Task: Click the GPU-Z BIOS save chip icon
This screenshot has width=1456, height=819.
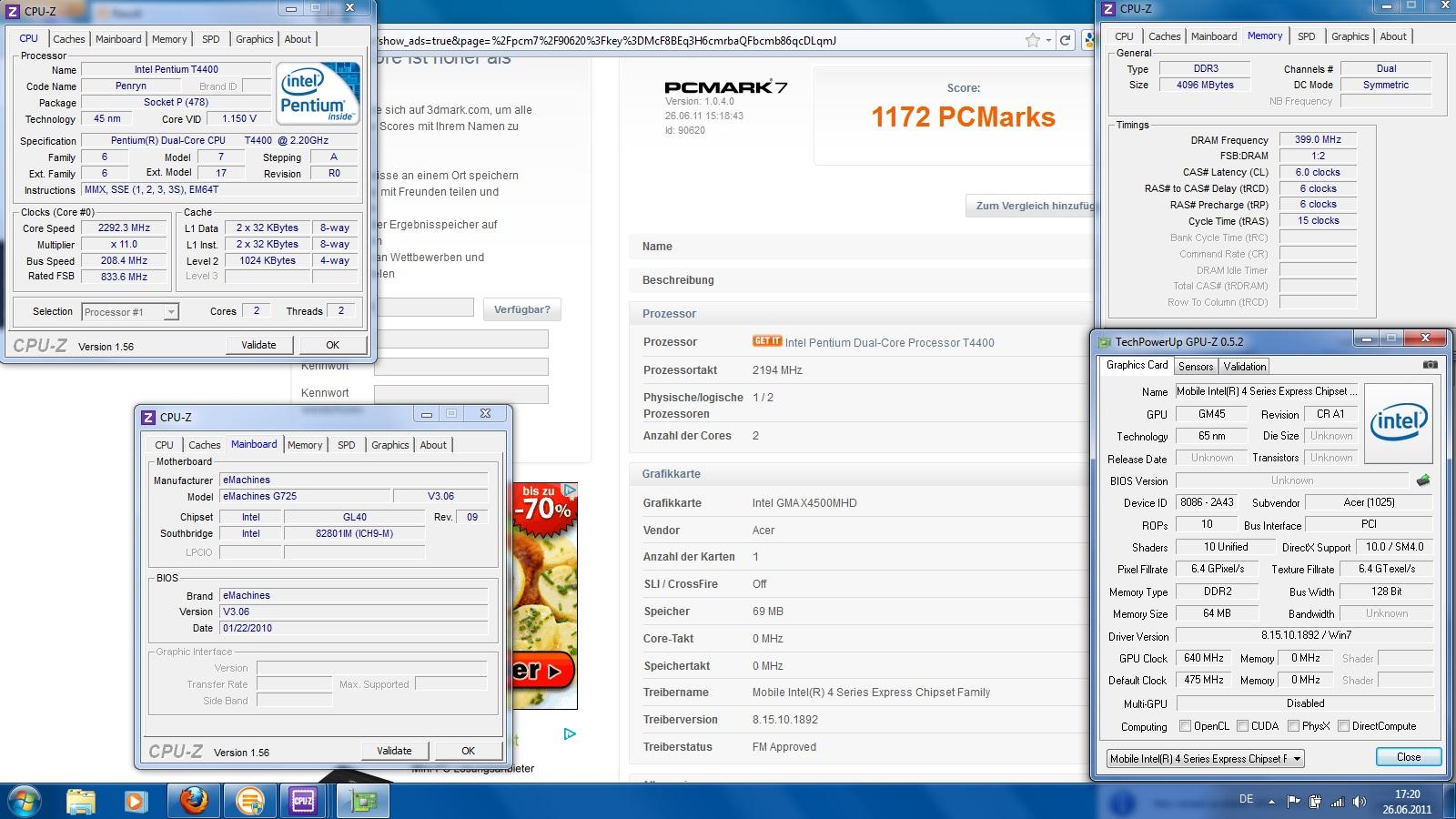Action: 1423,480
